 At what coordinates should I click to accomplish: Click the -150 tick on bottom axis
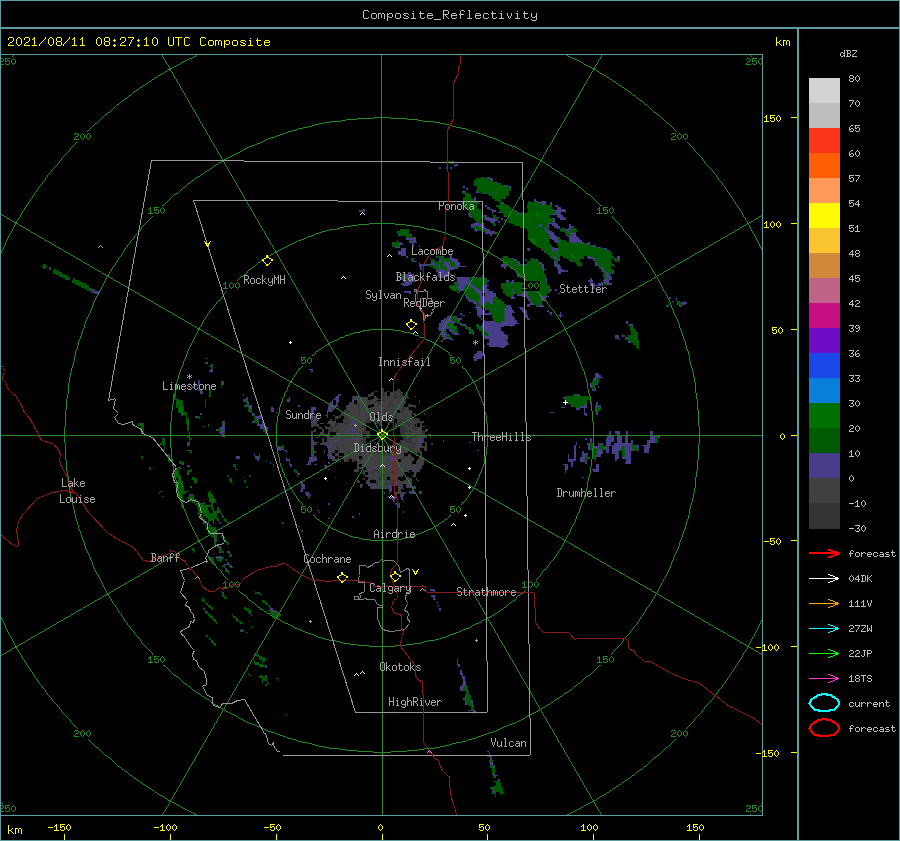[x=59, y=827]
